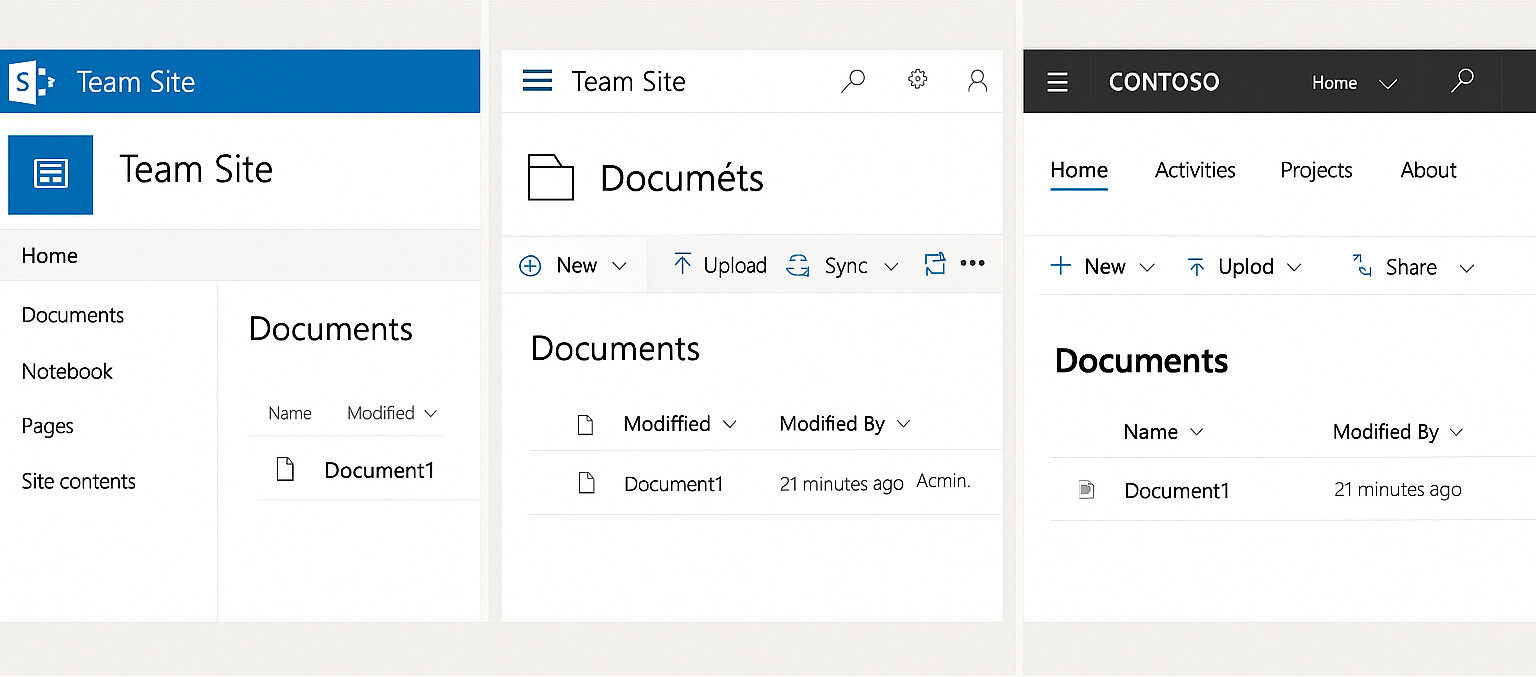Open Document1 in the middle panel list
This screenshot has height=677, width=1536.
pos(673,484)
